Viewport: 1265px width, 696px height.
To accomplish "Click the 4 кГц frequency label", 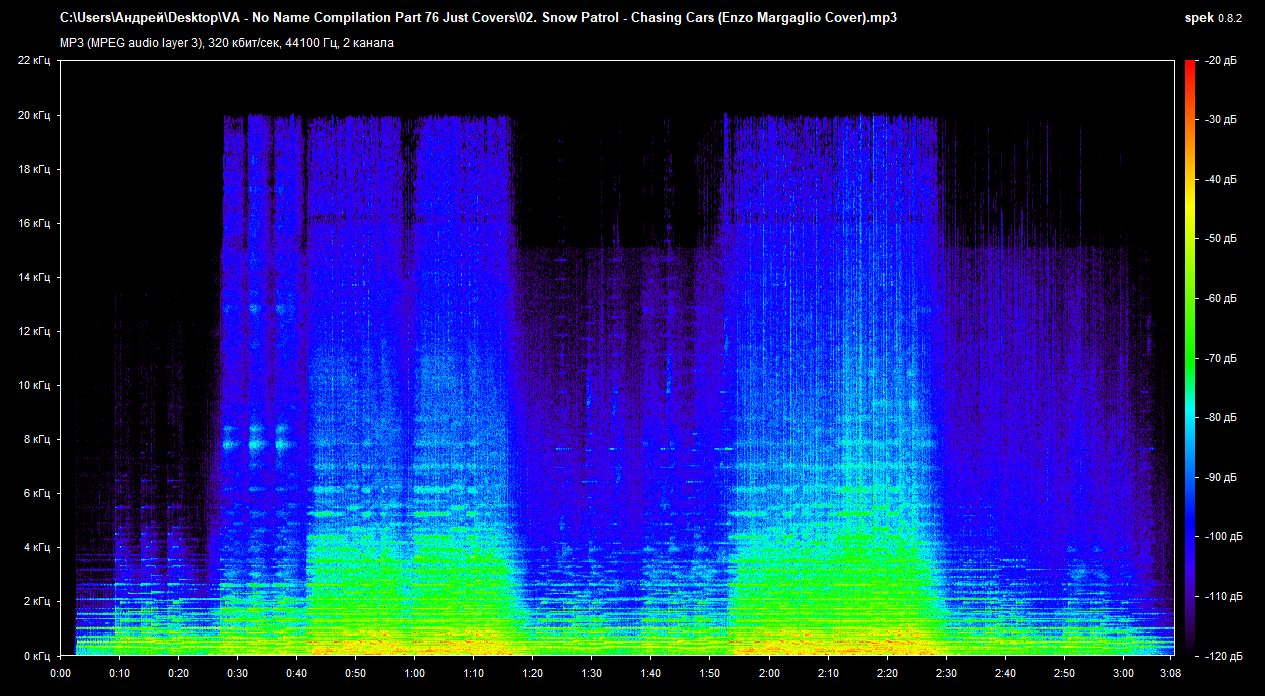I will point(36,547).
